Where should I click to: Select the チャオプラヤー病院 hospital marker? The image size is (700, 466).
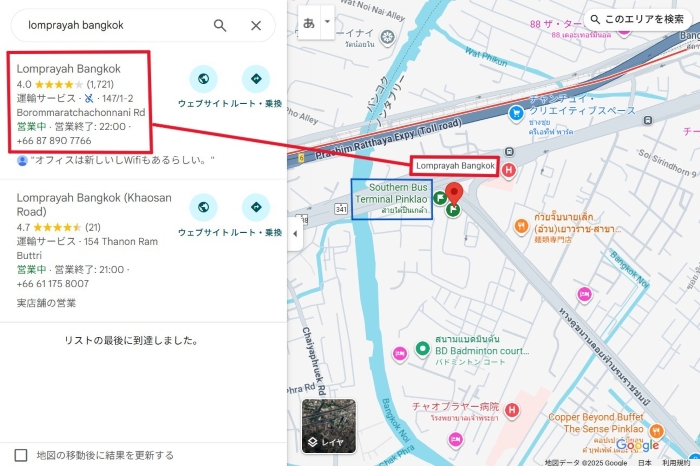pyautogui.click(x=512, y=410)
